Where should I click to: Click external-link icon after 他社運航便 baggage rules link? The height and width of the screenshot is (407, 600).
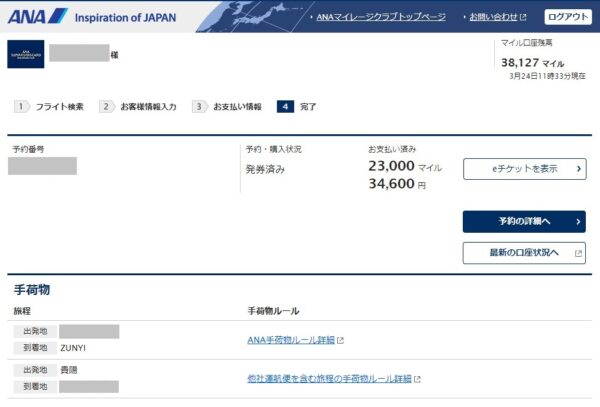coord(417,379)
